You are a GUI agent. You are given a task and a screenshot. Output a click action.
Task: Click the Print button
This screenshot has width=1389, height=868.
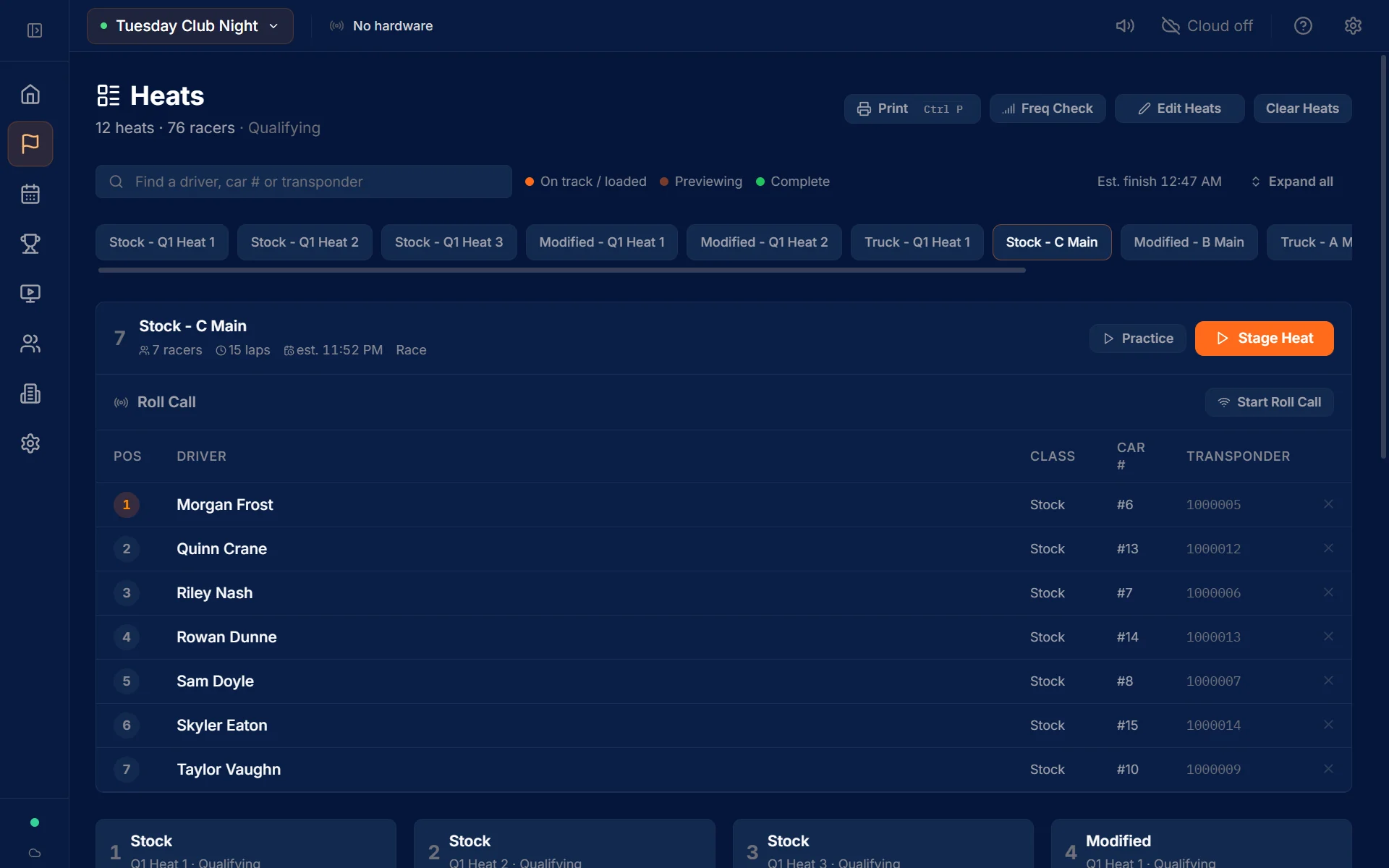pos(912,109)
